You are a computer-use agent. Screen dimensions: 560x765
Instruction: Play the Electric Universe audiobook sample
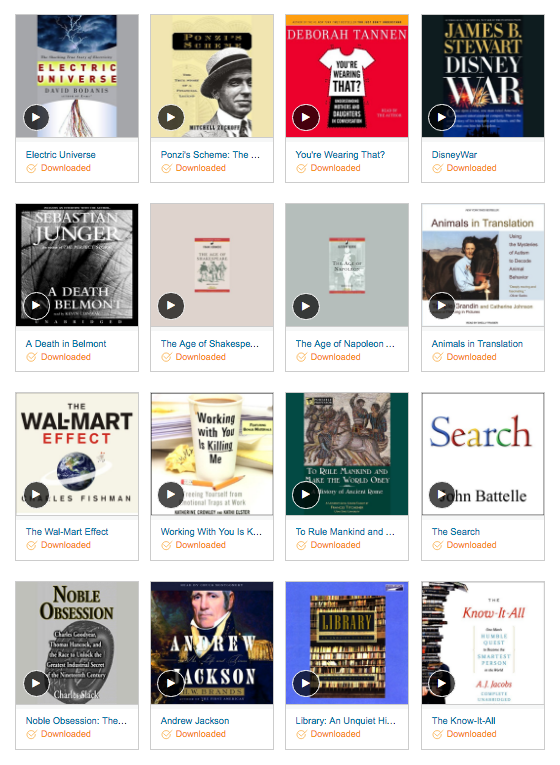coord(36,118)
